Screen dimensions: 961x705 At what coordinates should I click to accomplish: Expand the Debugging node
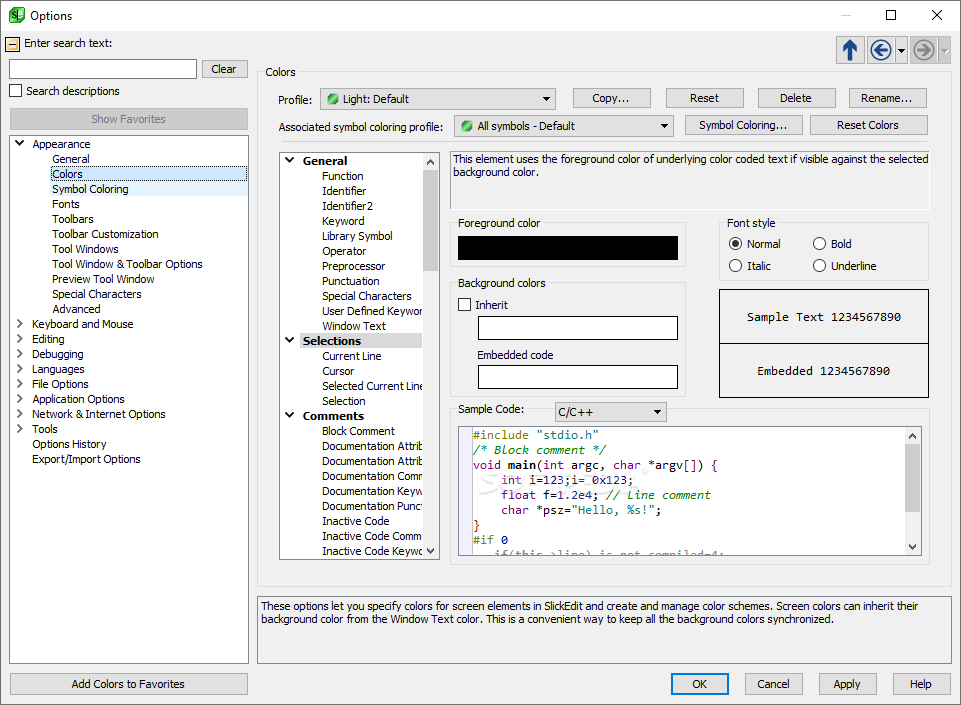coord(20,354)
